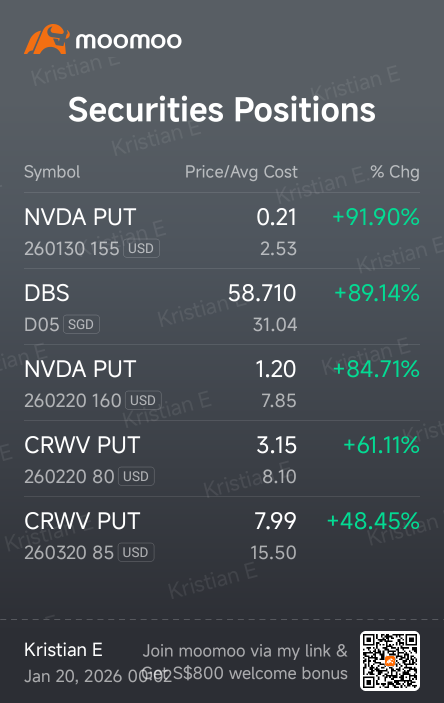Click the USD badge on NVDA 260220 160
Screen dimensions: 444x703
pyautogui.click(x=143, y=400)
